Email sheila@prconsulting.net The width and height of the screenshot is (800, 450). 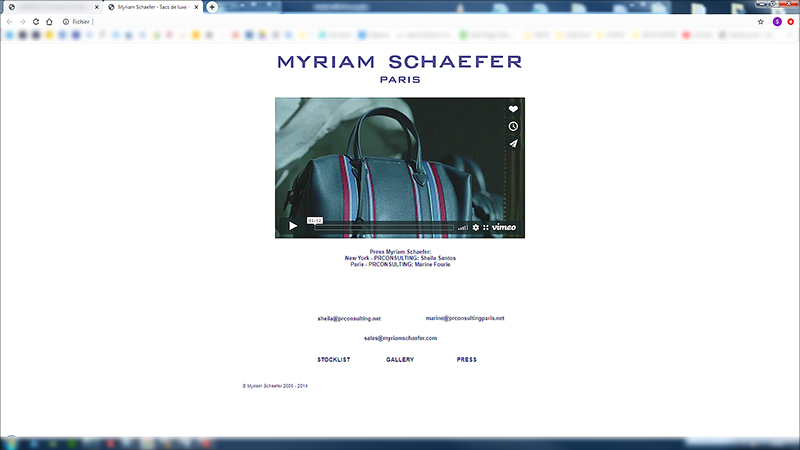coord(349,318)
